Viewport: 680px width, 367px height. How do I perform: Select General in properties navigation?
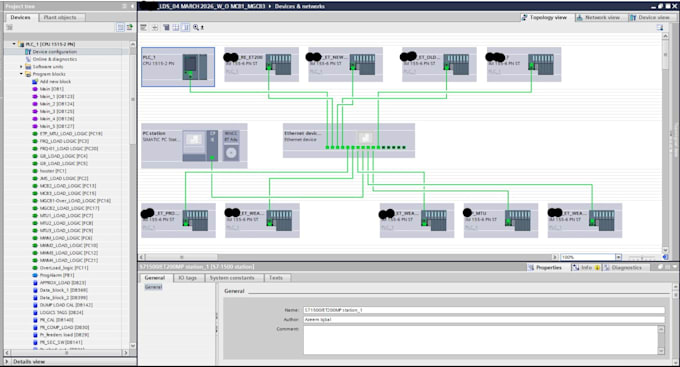pyautogui.click(x=153, y=287)
